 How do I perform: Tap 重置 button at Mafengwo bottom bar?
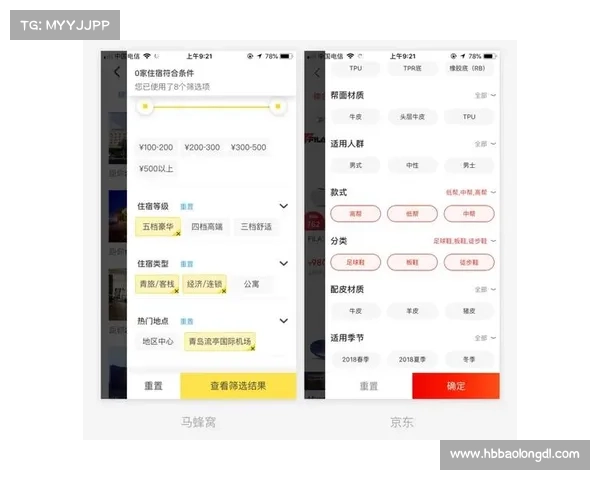pos(153,386)
